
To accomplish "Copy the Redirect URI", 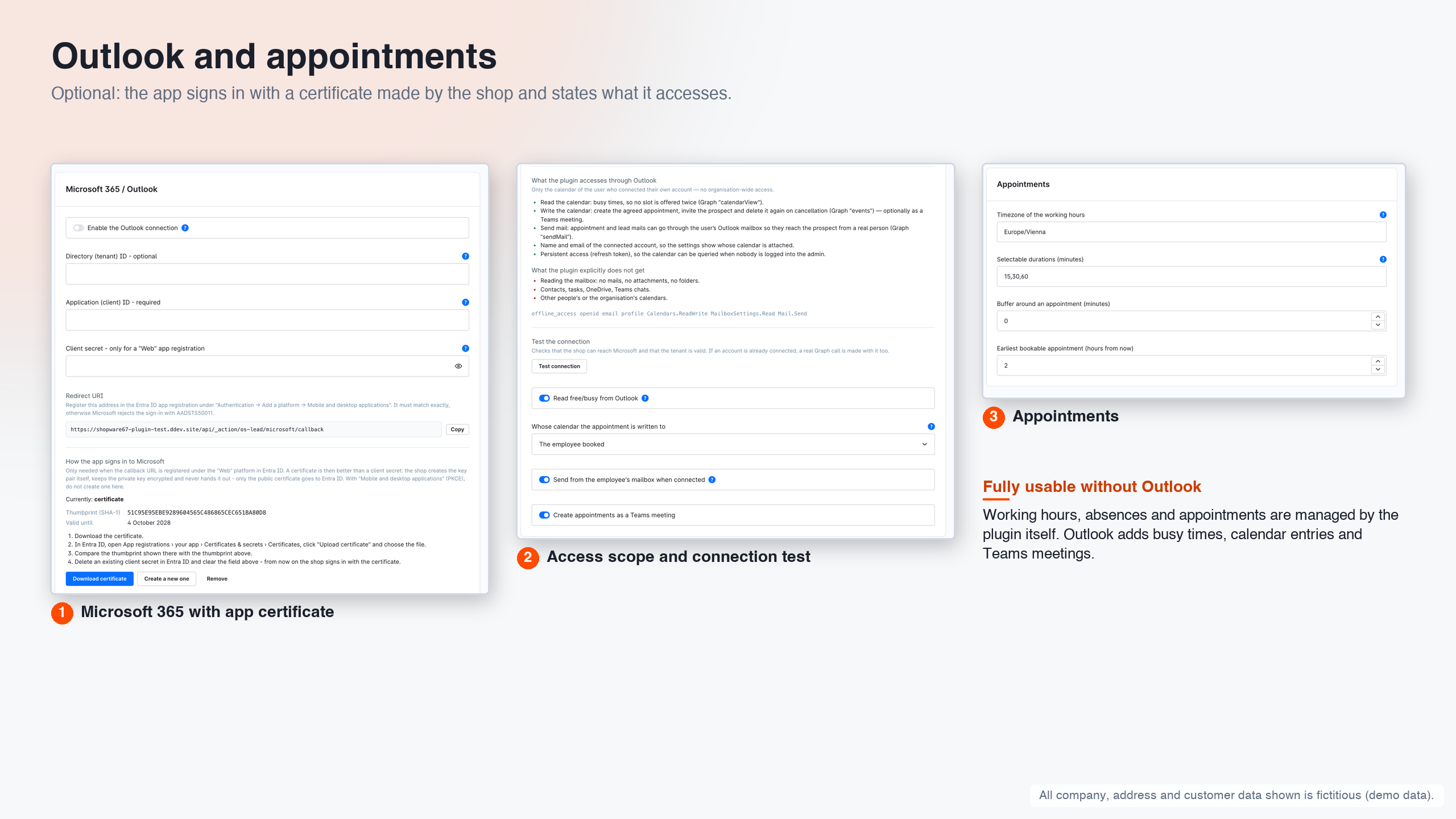I will pos(457,429).
